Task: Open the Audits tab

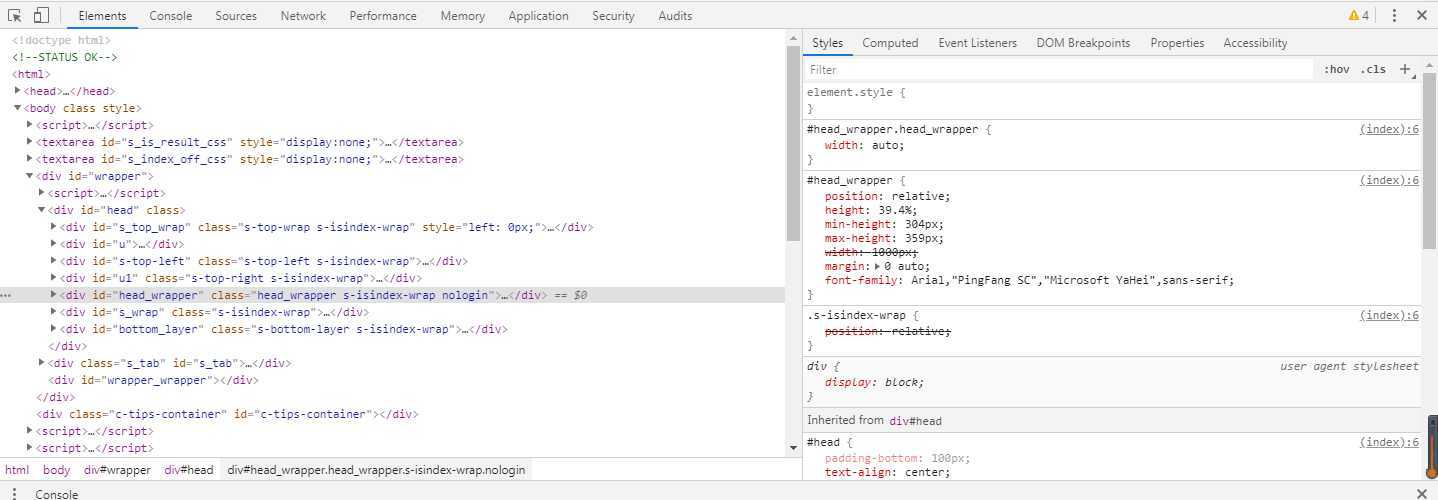Action: click(x=675, y=15)
